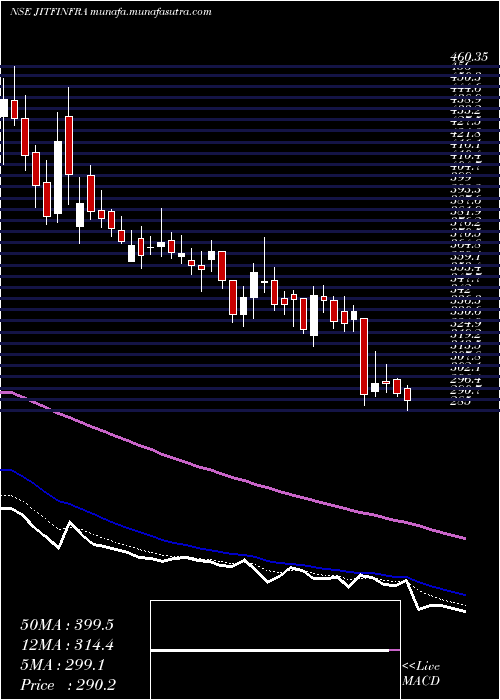Click the 342 price axis label

pyautogui.click(x=460, y=290)
